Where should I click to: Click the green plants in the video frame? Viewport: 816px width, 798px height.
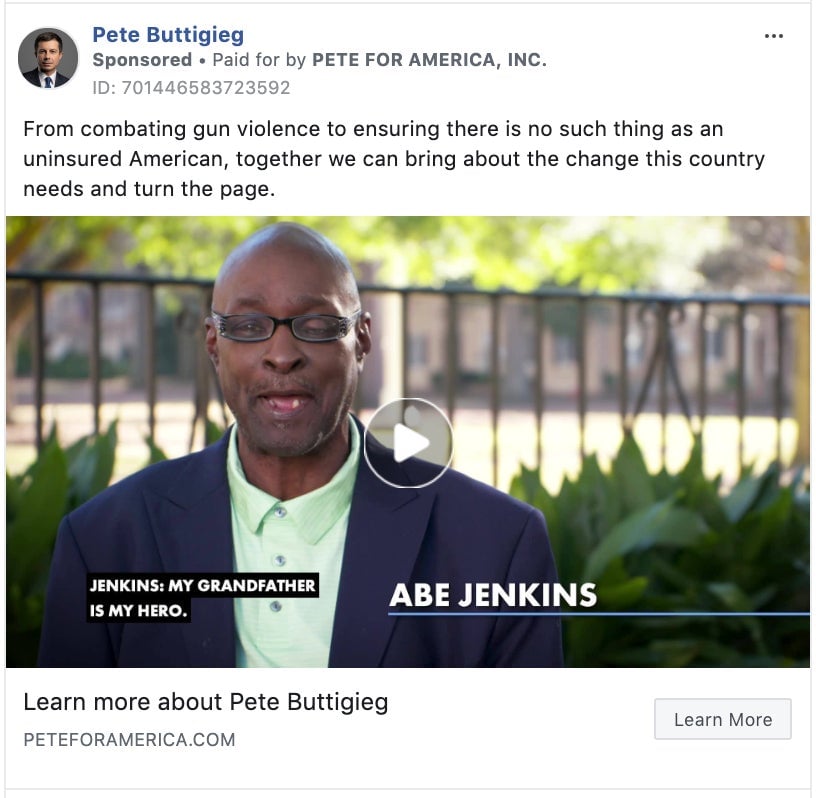coord(677,547)
